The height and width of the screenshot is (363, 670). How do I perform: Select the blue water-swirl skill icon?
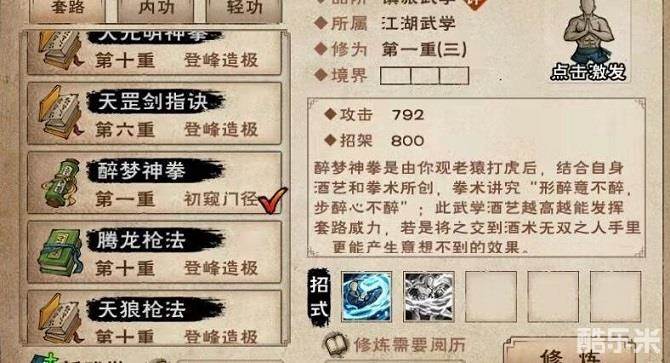tap(367, 296)
